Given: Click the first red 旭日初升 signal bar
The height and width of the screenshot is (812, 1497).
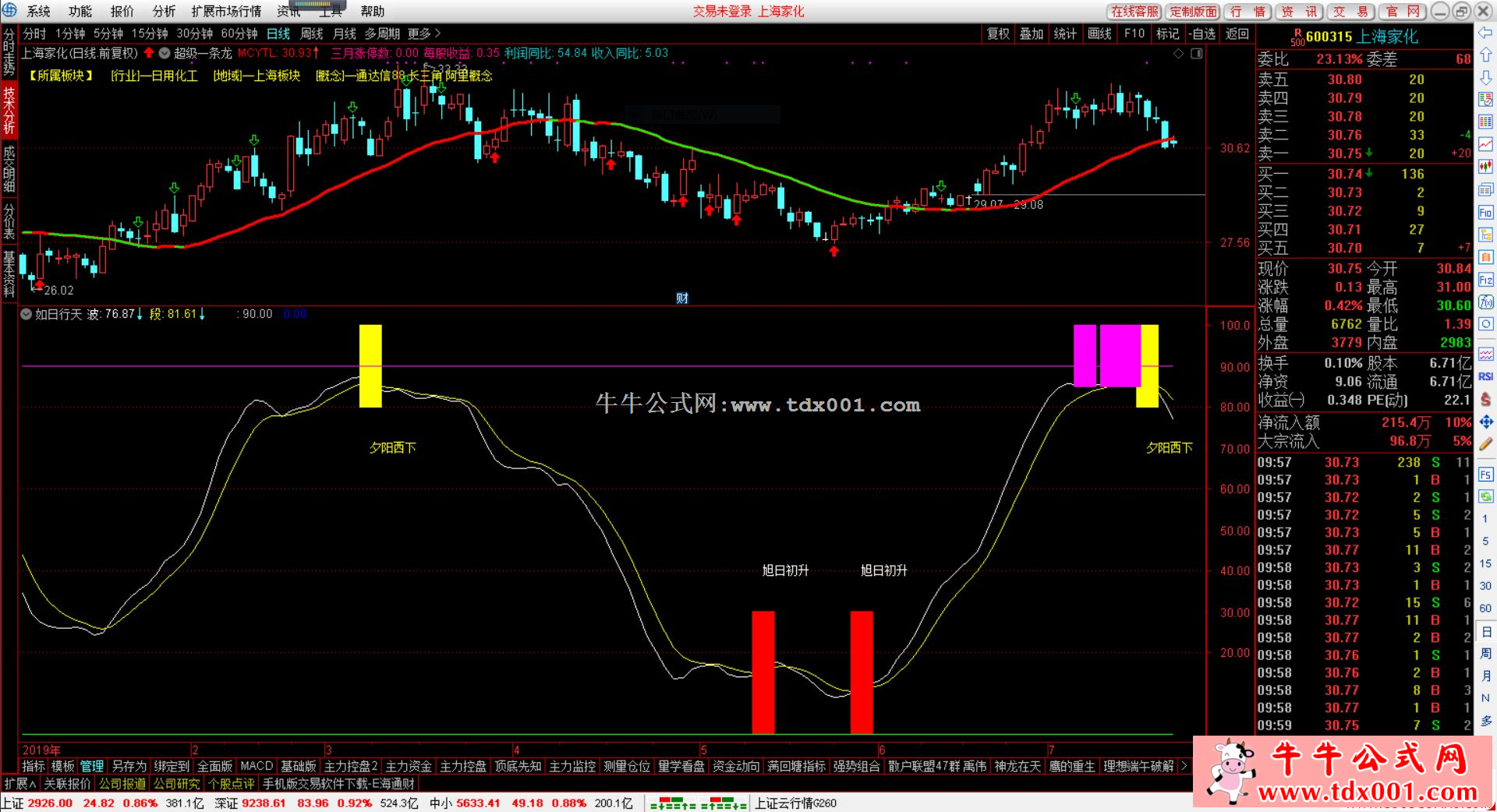Looking at the screenshot, I should pyautogui.click(x=763, y=672).
